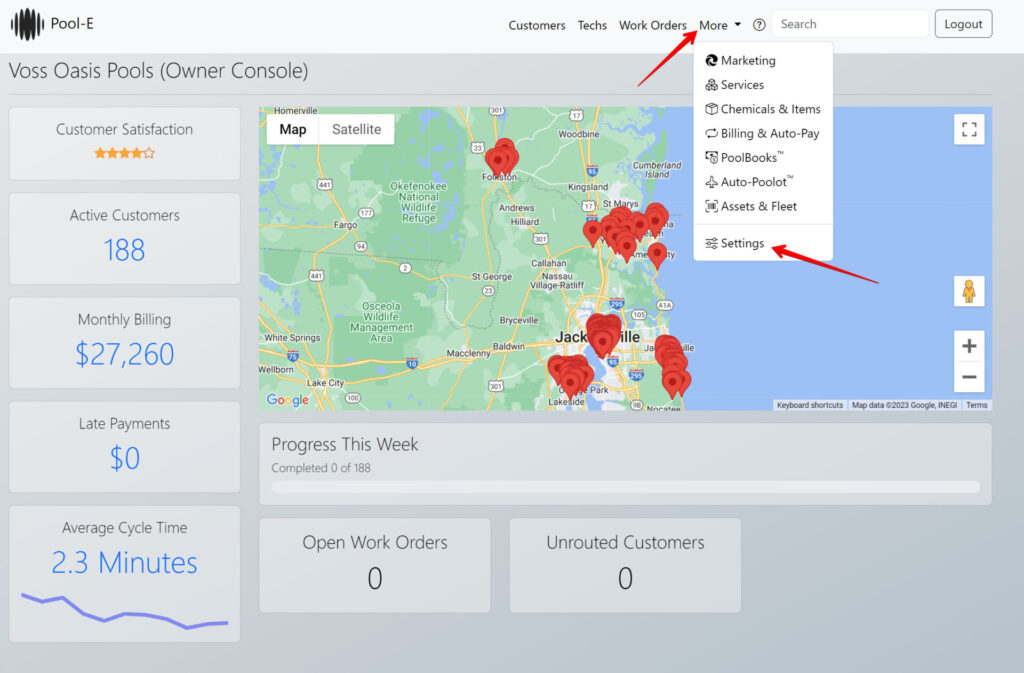Toggle fullscreen map view
This screenshot has width=1024, height=673.
pos(969,129)
